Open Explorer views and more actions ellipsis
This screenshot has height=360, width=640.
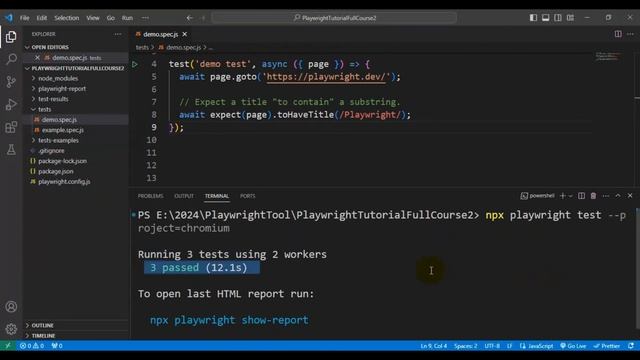pyautogui.click(x=118, y=34)
